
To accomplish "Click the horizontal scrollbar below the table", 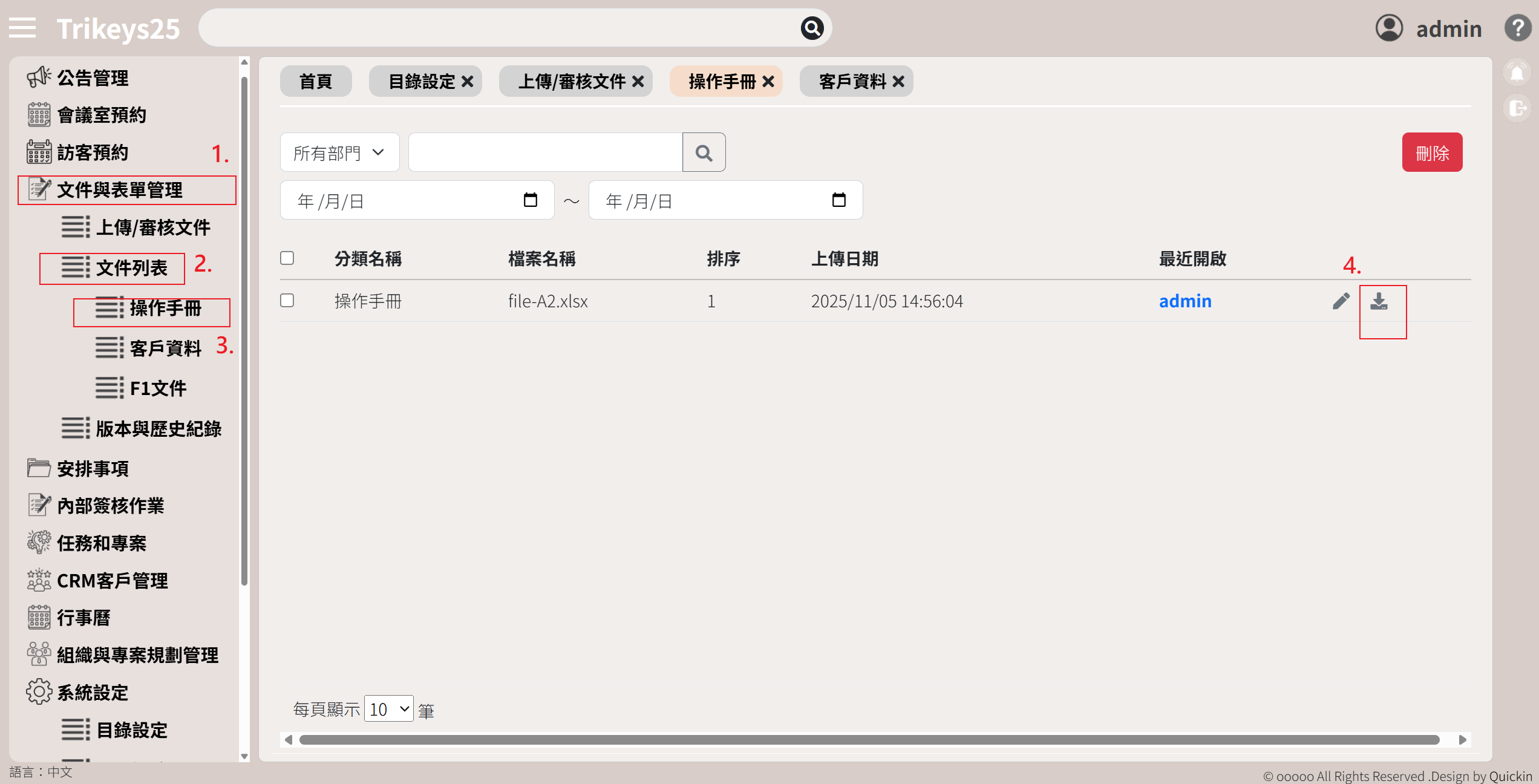I will click(x=869, y=740).
